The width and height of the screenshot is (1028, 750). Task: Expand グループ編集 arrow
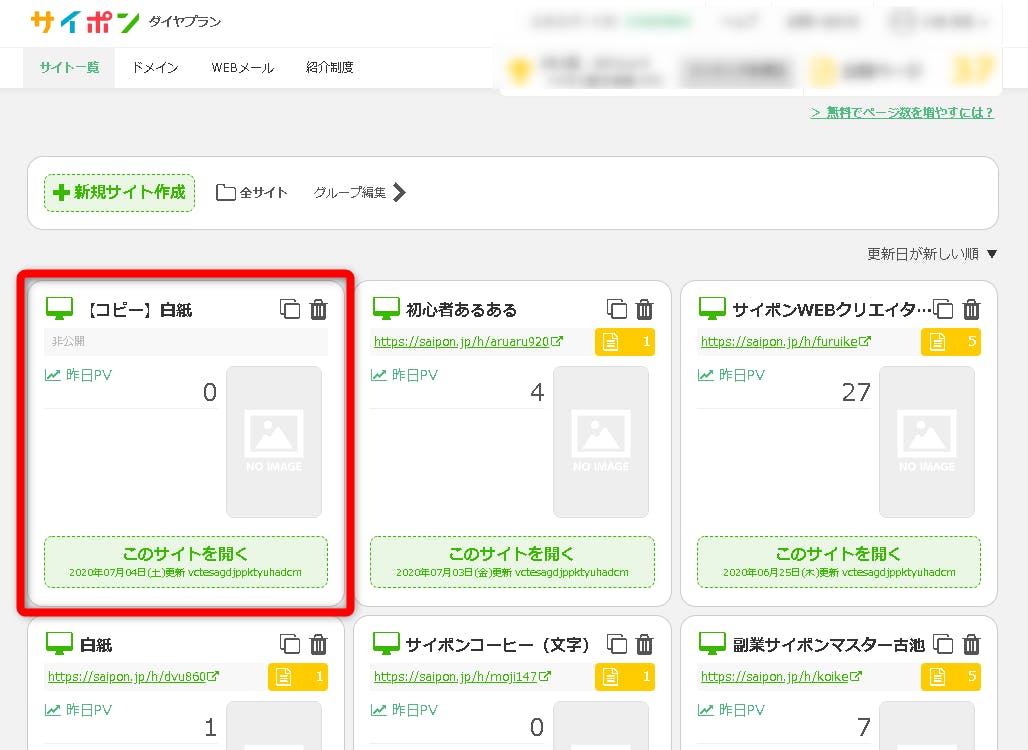(399, 193)
